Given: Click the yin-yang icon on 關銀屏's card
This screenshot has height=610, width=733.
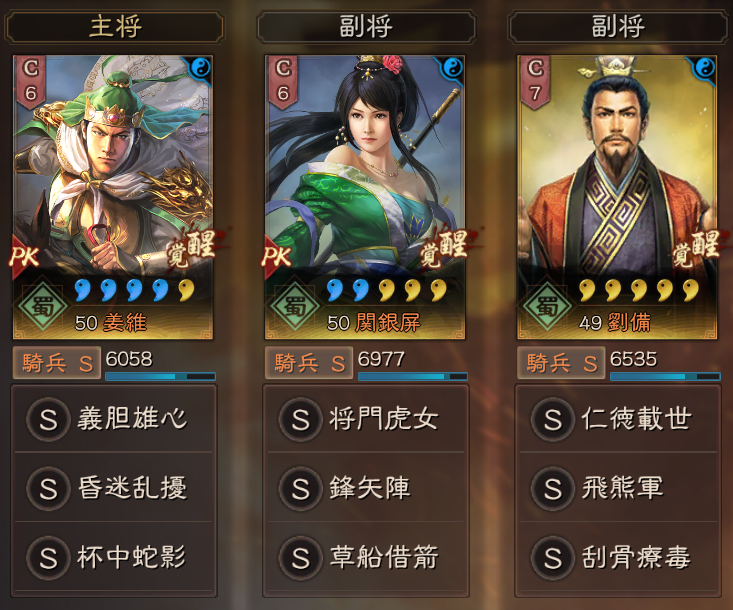Looking at the screenshot, I should [x=453, y=68].
